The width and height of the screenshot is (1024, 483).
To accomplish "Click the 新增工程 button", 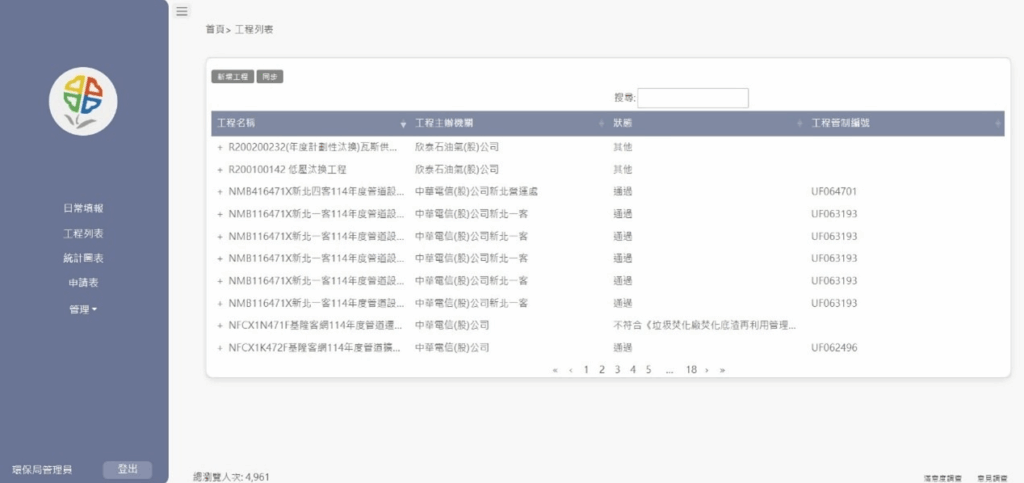I will coord(232,76).
